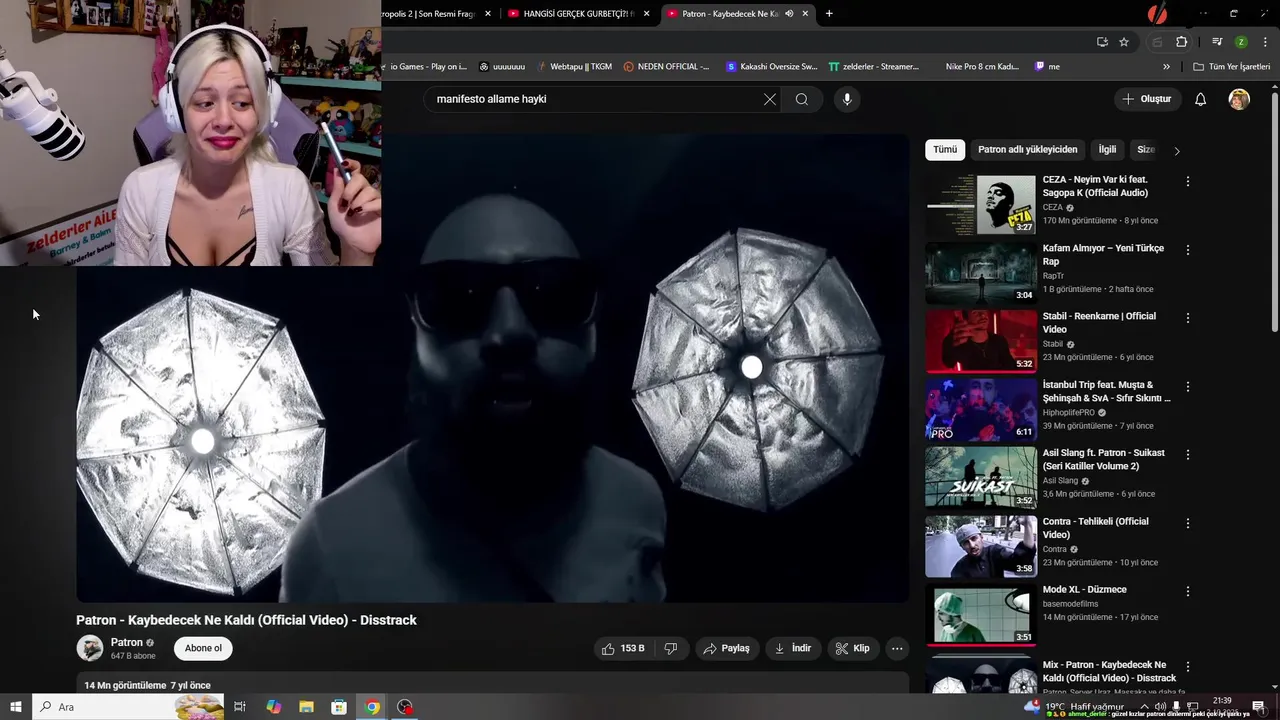The height and width of the screenshot is (720, 1280).
Task: Click the Windows taskbar Ara search box
Action: pos(128,707)
